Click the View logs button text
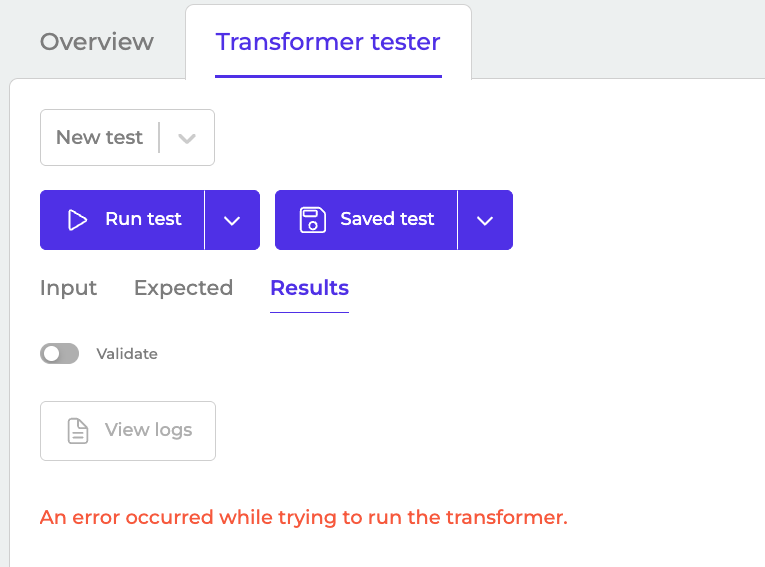 pyautogui.click(x=148, y=431)
